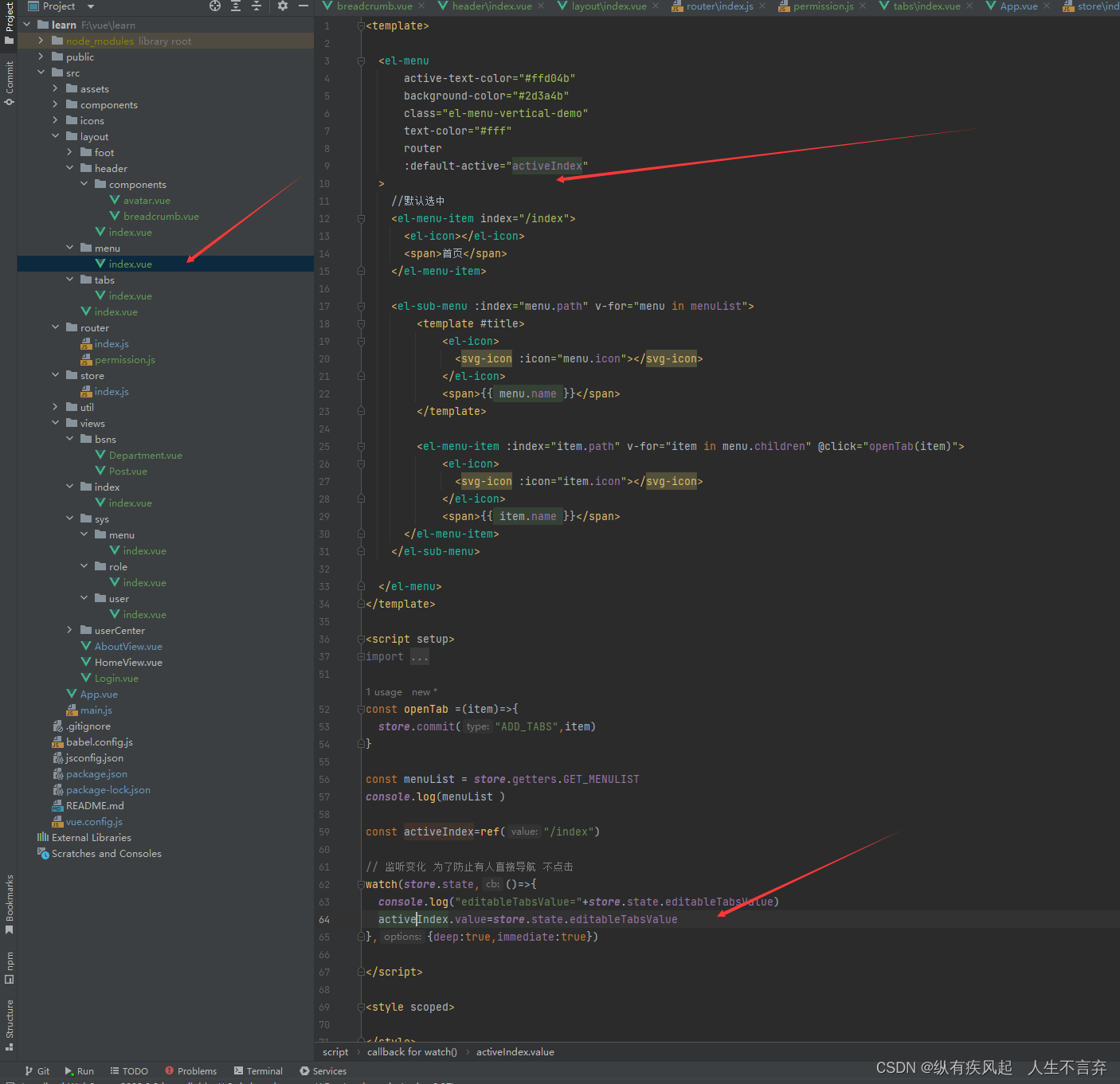Expand the icons folder
The height and width of the screenshot is (1084, 1120).
[x=55, y=120]
